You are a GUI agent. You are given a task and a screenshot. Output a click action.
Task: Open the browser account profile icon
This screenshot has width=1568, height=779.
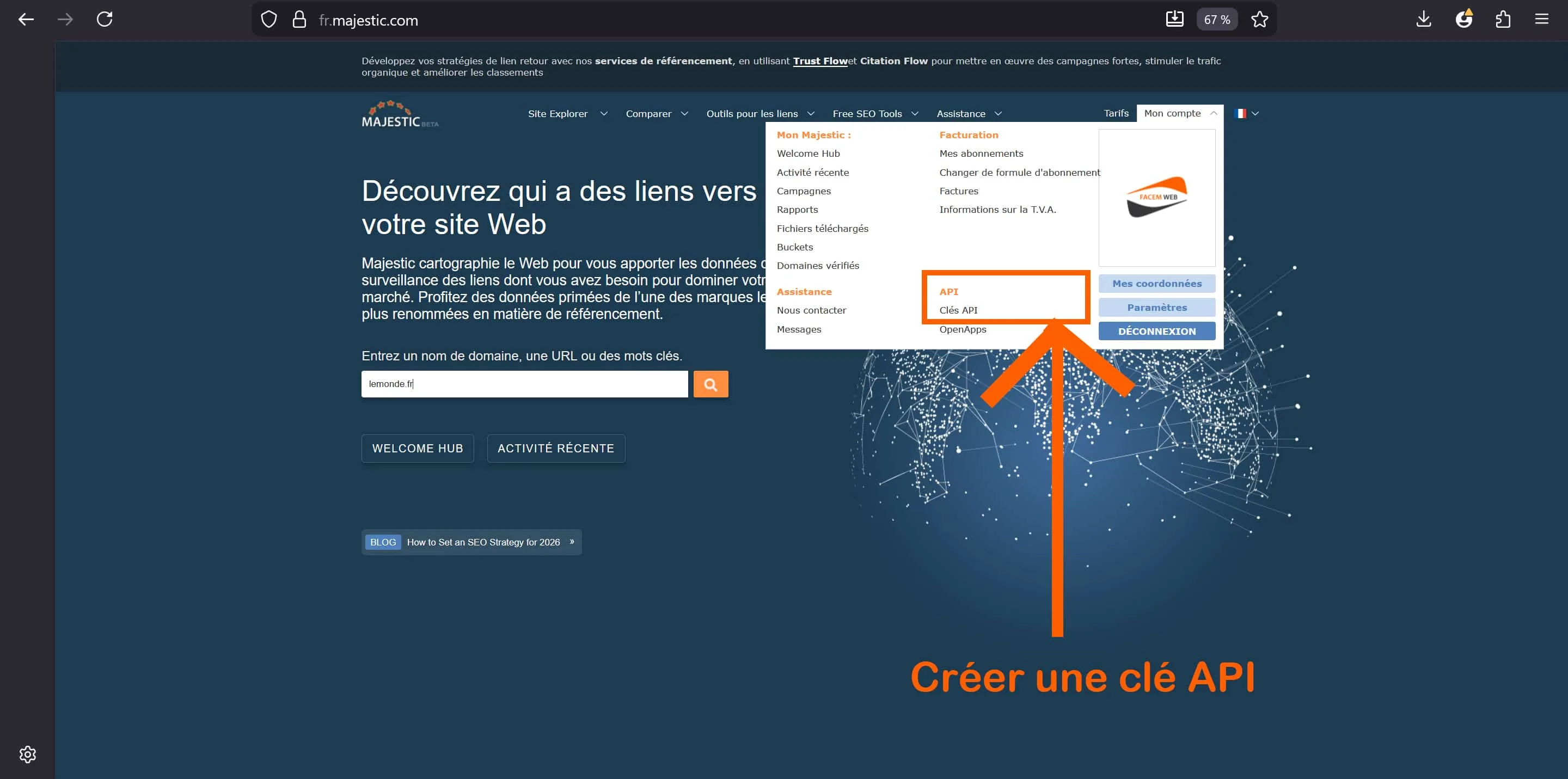1464,20
